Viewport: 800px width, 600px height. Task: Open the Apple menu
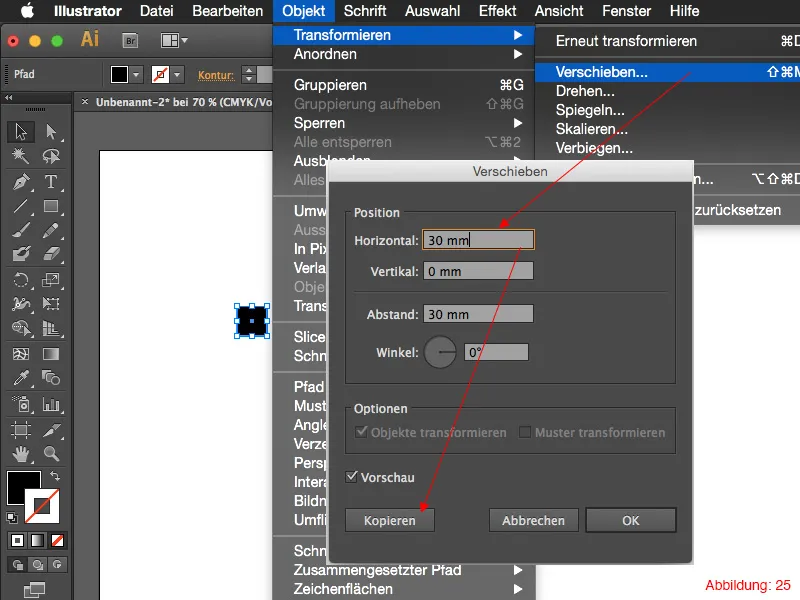[28, 11]
